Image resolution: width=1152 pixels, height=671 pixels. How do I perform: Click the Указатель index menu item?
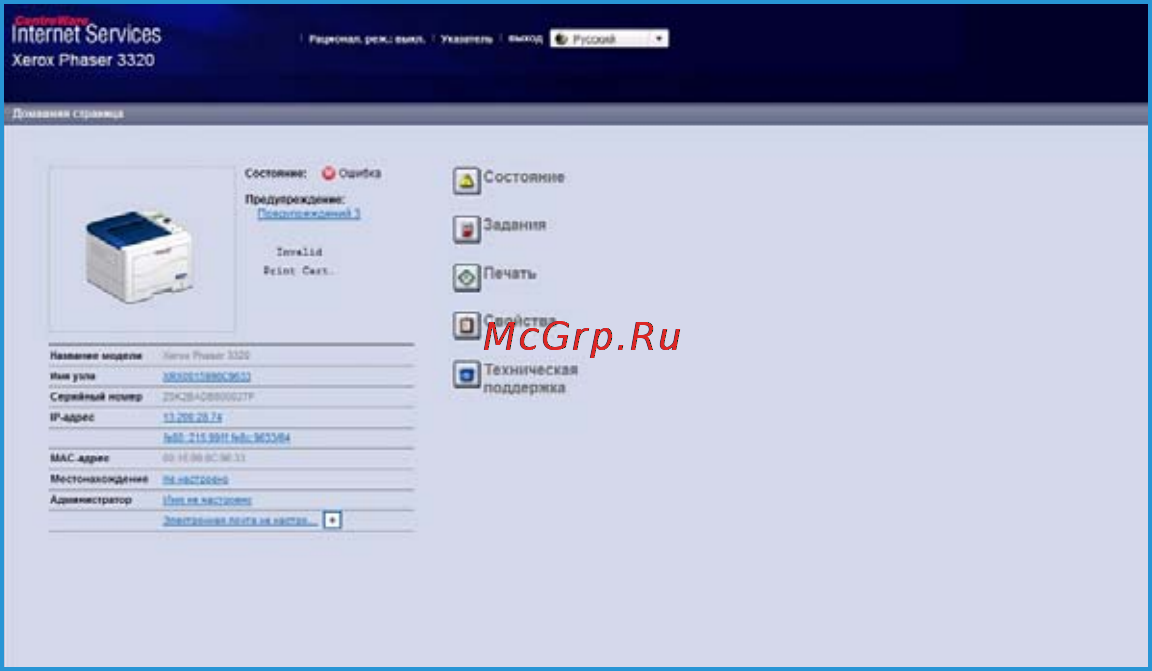tap(467, 39)
